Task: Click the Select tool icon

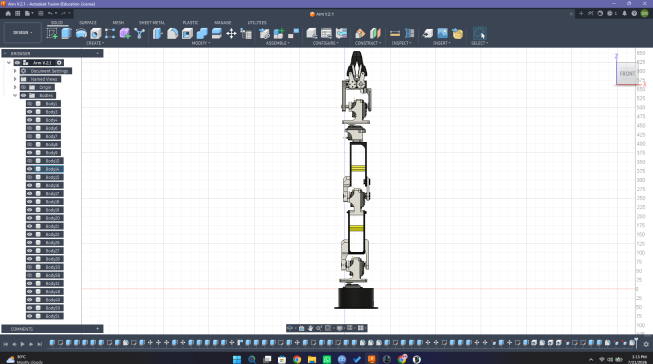Action: (479, 33)
